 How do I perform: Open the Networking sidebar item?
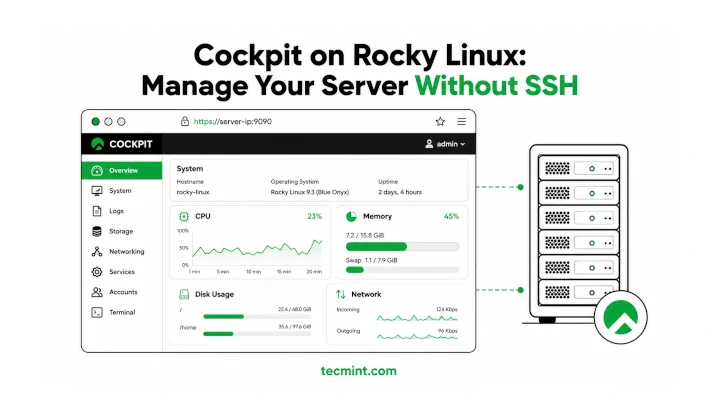(122, 251)
